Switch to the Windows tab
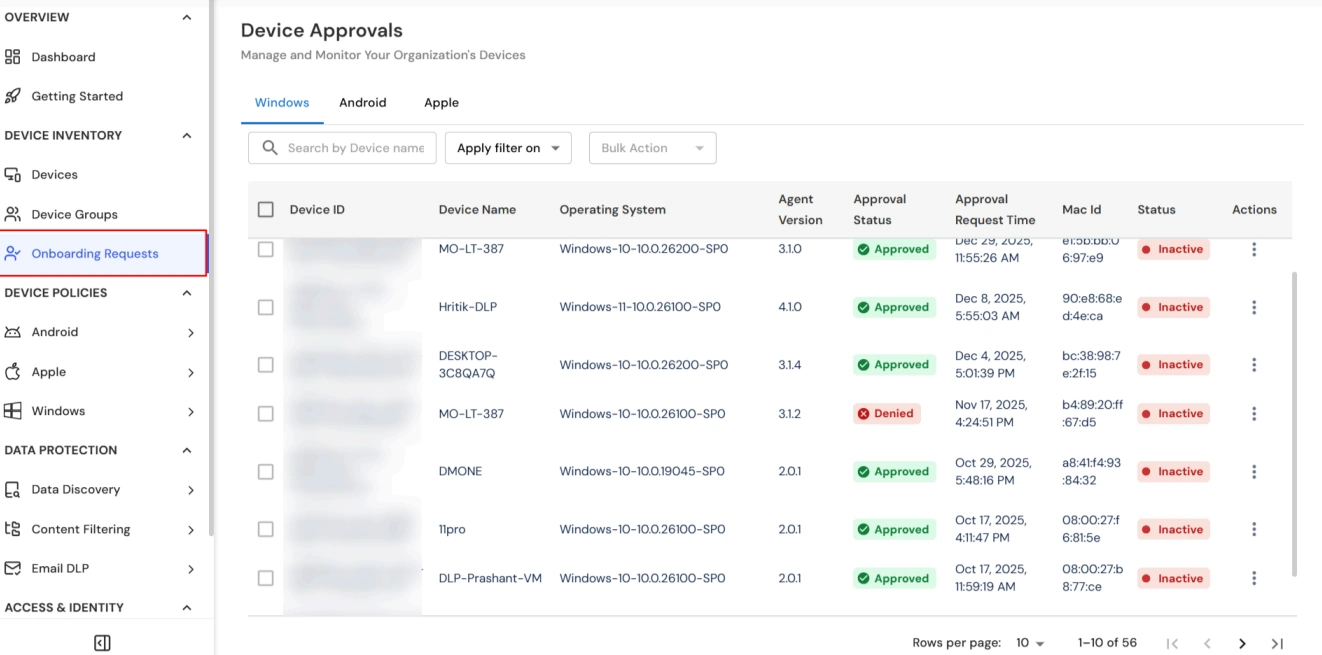Screen dimensions: 1322x655 (x=282, y=103)
